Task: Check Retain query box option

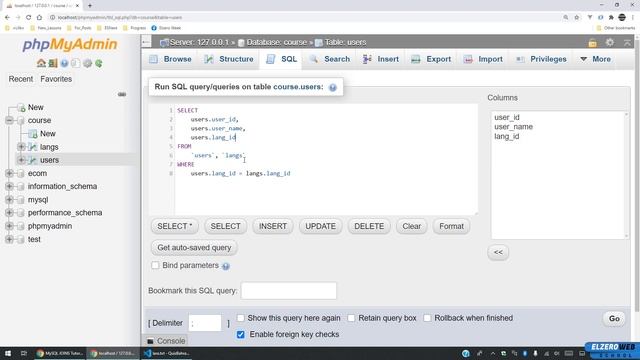Action: 351,318
